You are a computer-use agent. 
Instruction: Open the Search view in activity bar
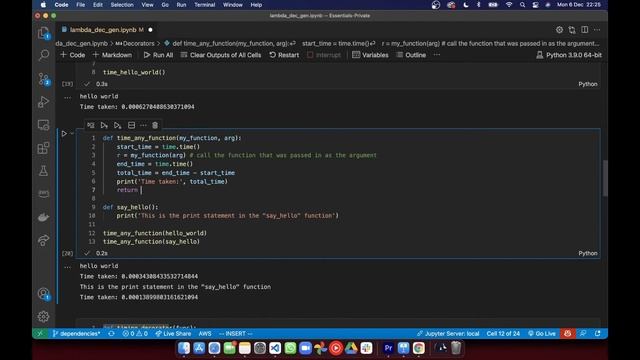point(43,55)
